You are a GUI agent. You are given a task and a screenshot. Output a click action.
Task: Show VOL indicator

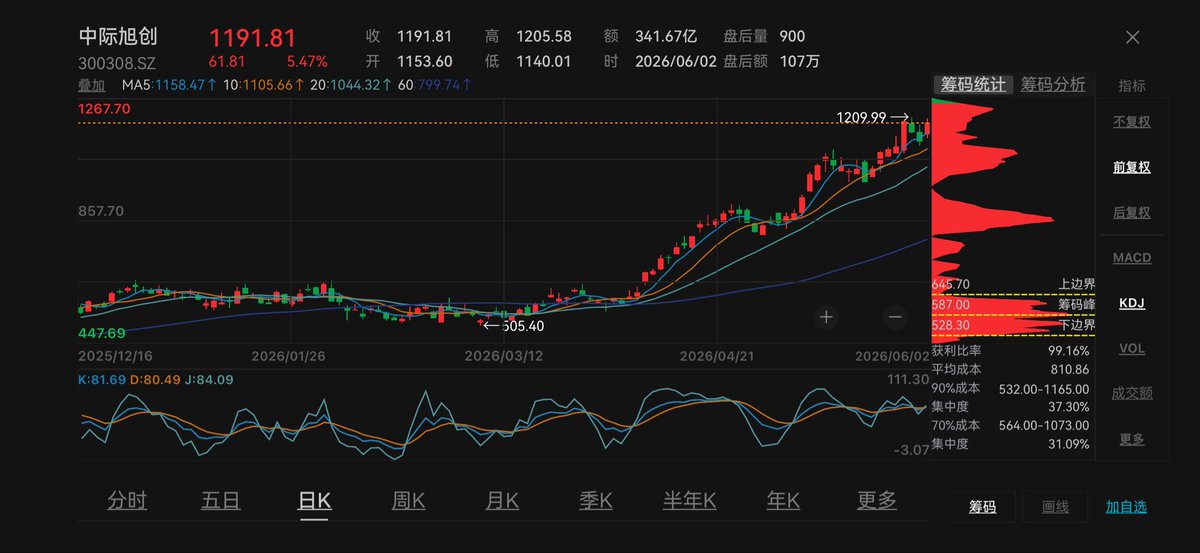coord(1132,348)
